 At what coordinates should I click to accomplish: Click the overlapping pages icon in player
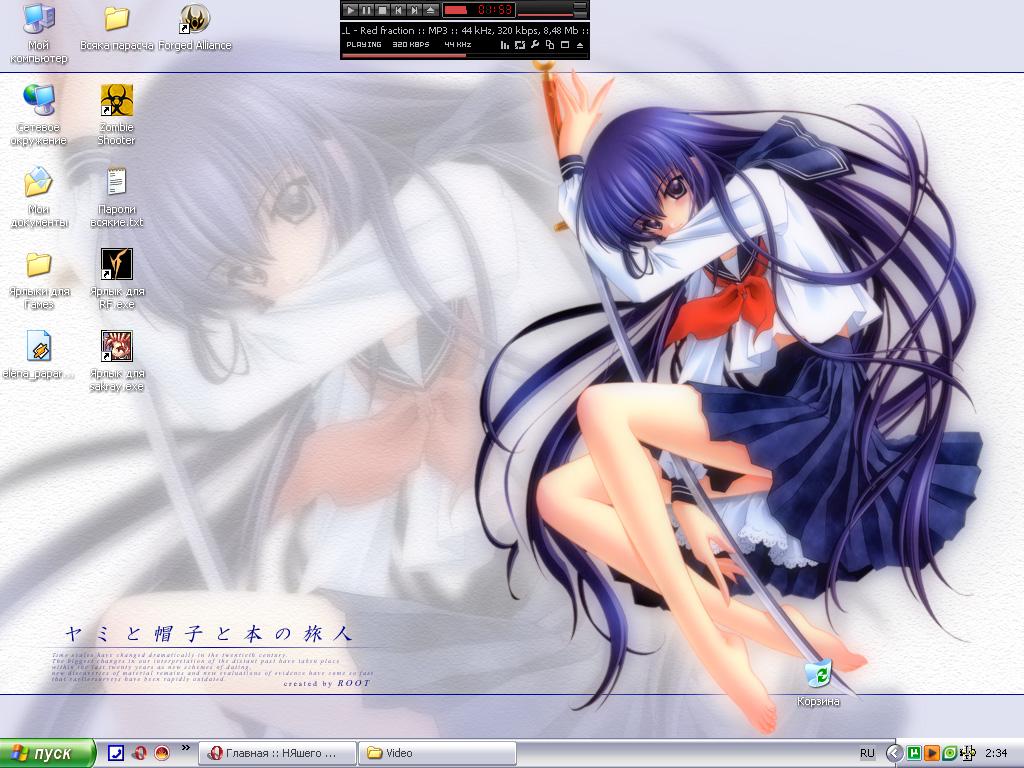550,45
